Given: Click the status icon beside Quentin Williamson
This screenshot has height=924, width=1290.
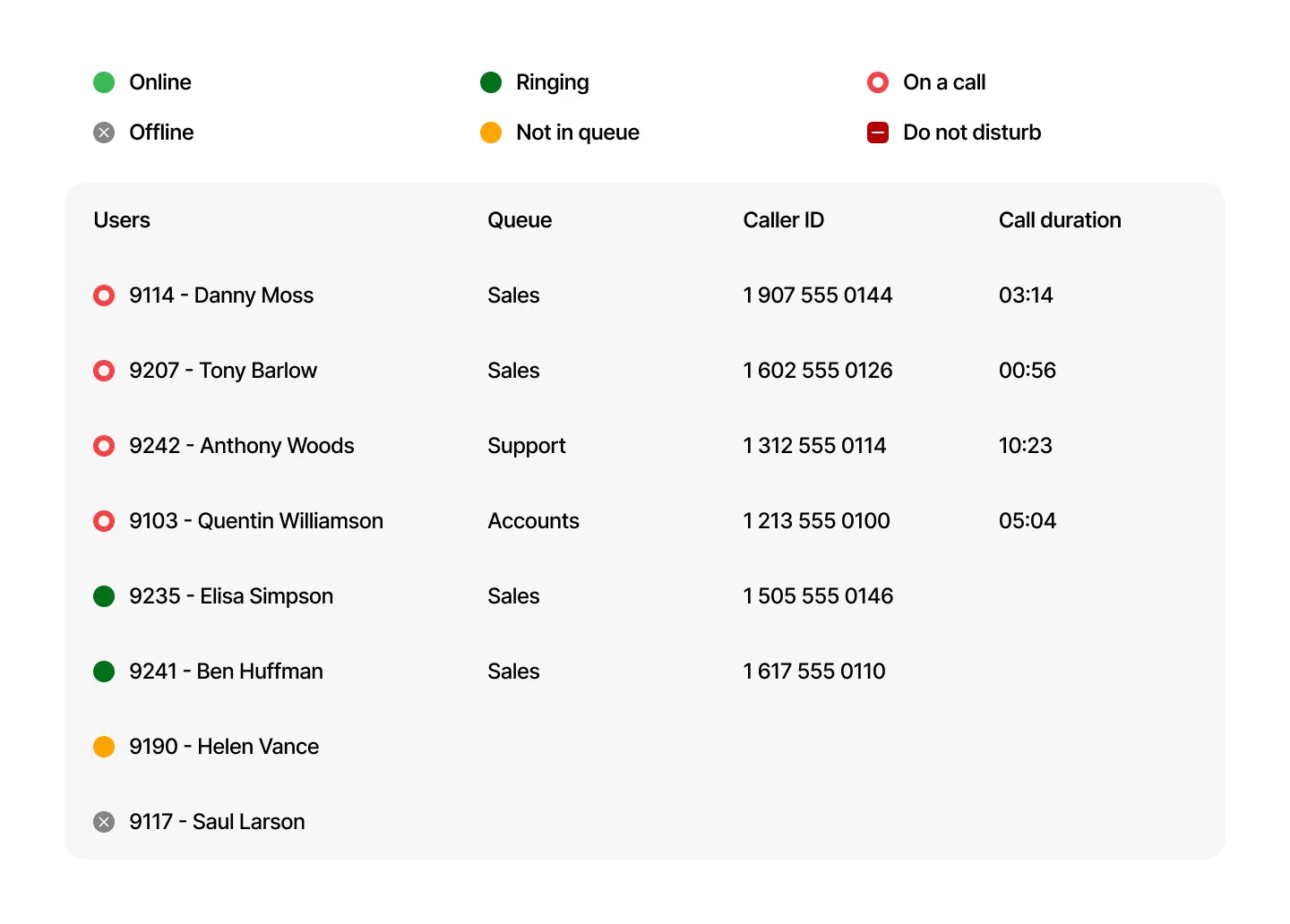Looking at the screenshot, I should tap(104, 521).
